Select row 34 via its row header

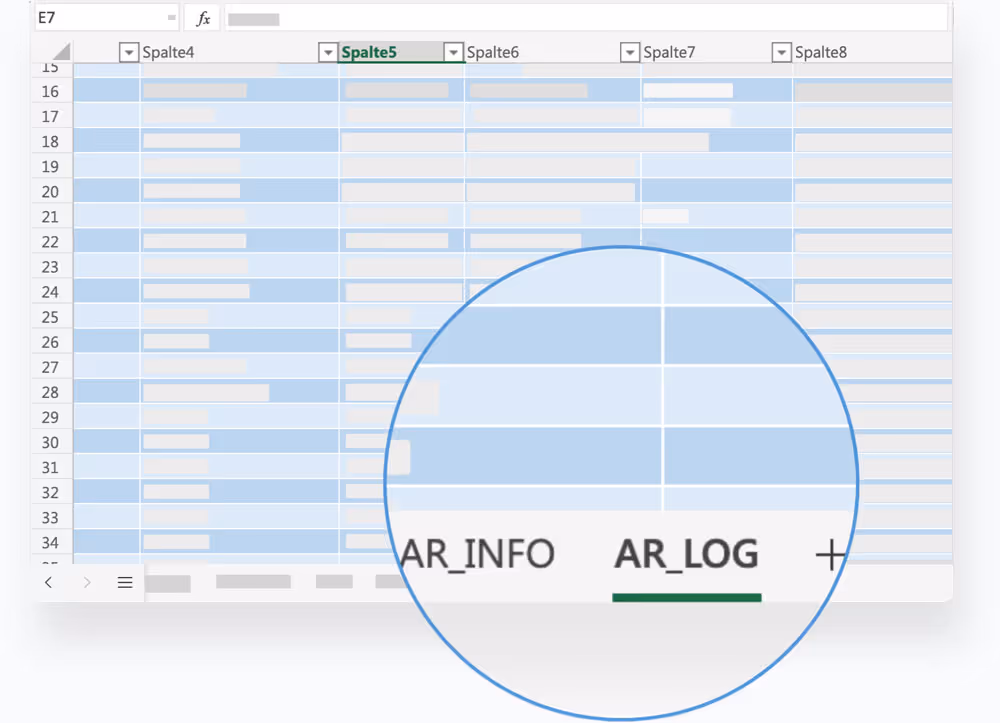pyautogui.click(x=51, y=542)
